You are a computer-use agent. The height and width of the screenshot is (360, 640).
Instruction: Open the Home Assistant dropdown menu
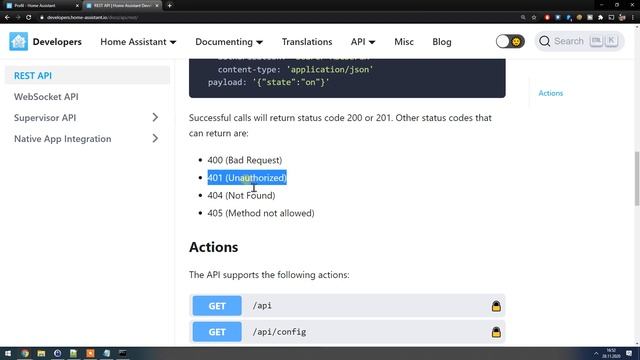[x=138, y=42]
